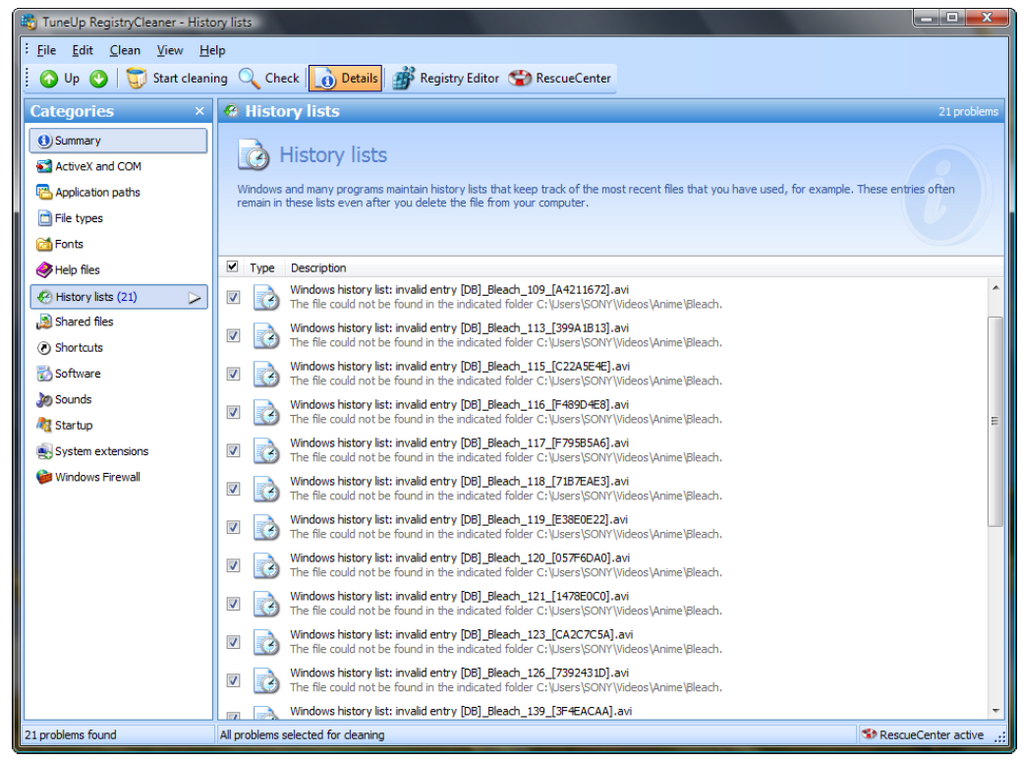The height and width of the screenshot is (760, 1023).
Task: Toggle the select-all checkbox in list header
Action: click(232, 266)
